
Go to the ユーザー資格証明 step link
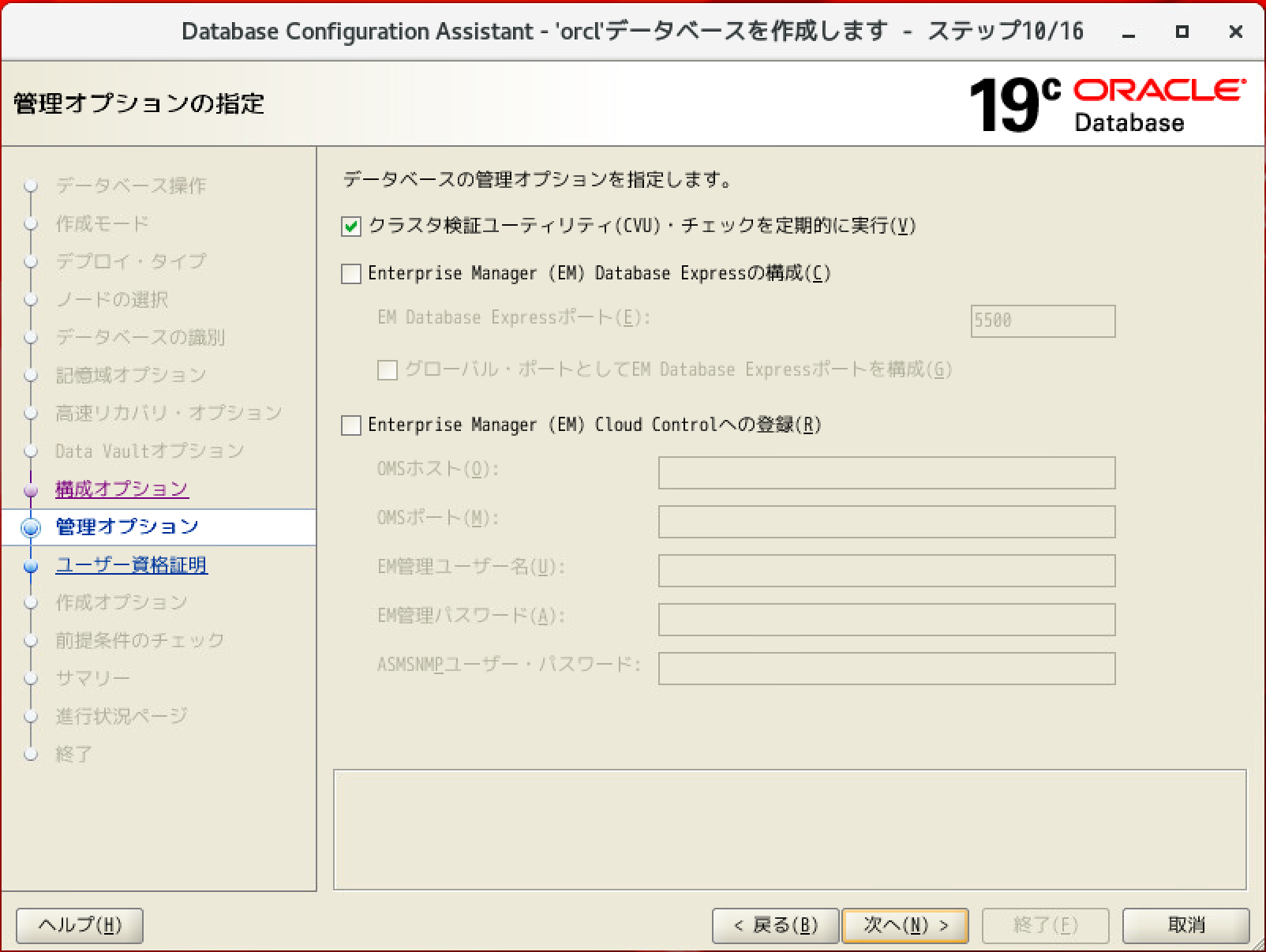click(131, 564)
